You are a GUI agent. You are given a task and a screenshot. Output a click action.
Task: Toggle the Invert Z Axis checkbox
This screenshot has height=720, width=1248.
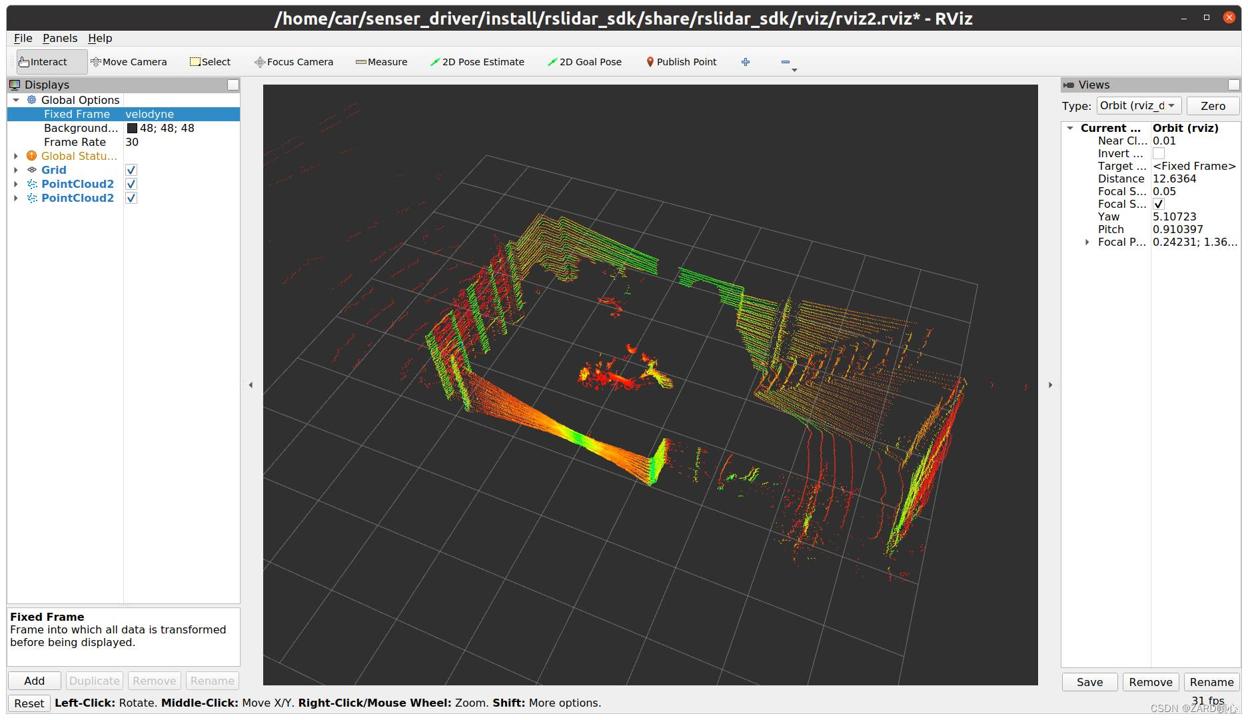(x=1158, y=154)
